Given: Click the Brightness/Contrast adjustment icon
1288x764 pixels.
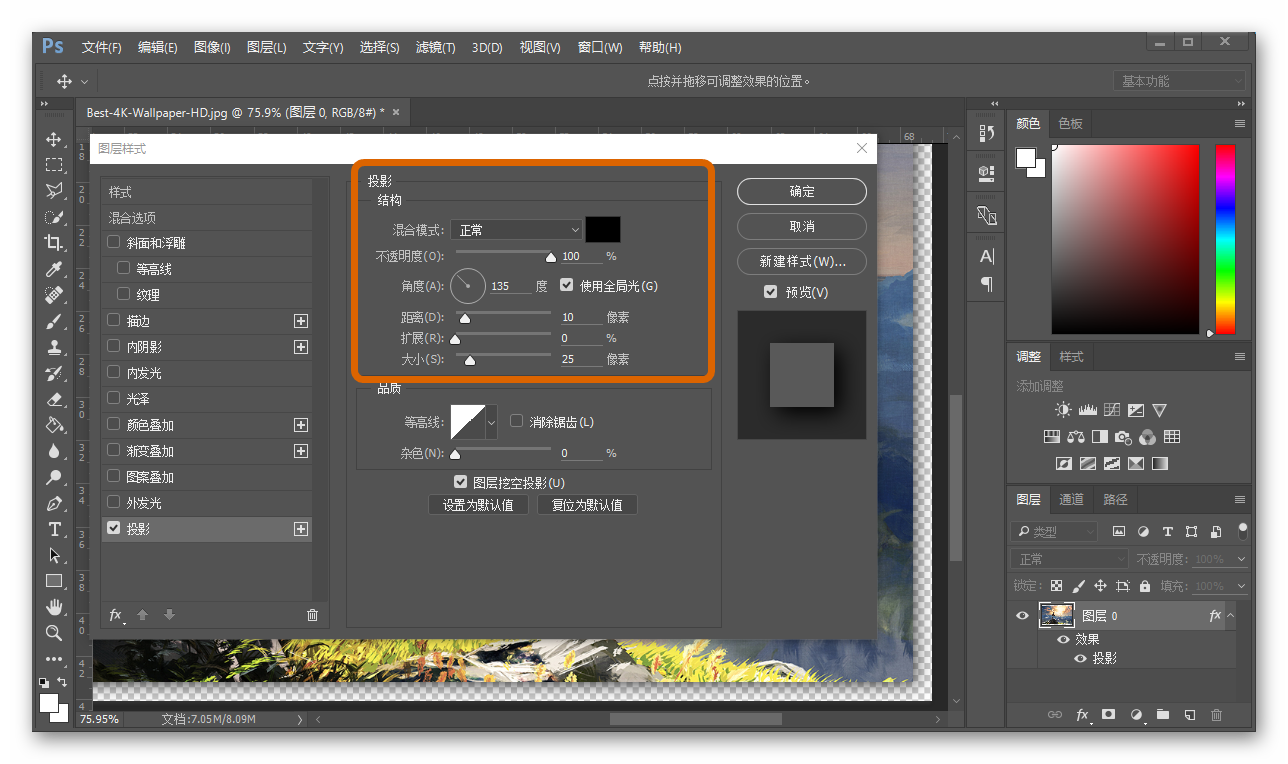Looking at the screenshot, I should pos(1063,410).
